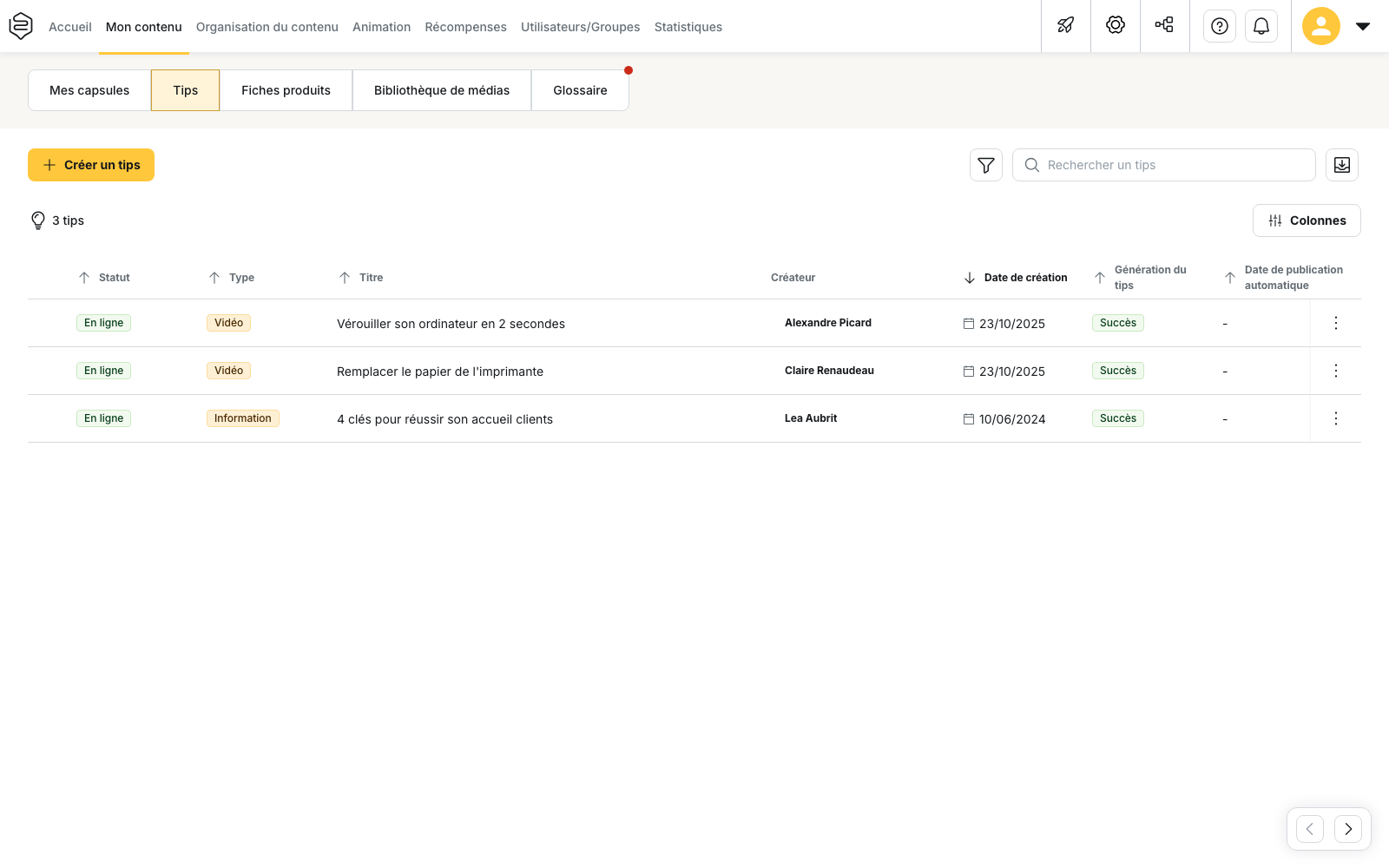This screenshot has height=868, width=1389.
Task: Open actions menu for Alexandre Picard row
Action: [x=1336, y=323]
